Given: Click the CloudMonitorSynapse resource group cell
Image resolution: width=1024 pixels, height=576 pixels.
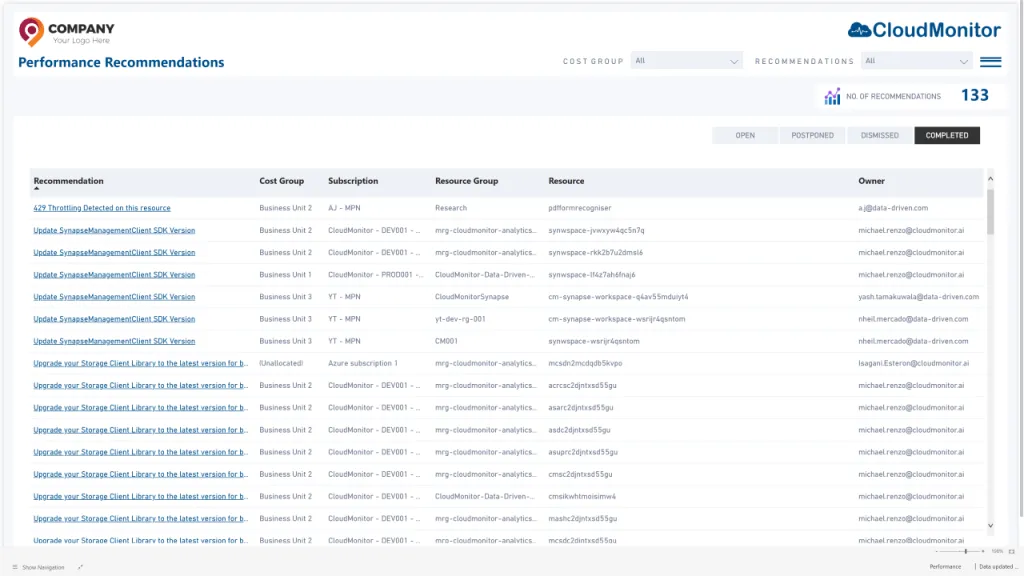Looking at the screenshot, I should [x=472, y=296].
